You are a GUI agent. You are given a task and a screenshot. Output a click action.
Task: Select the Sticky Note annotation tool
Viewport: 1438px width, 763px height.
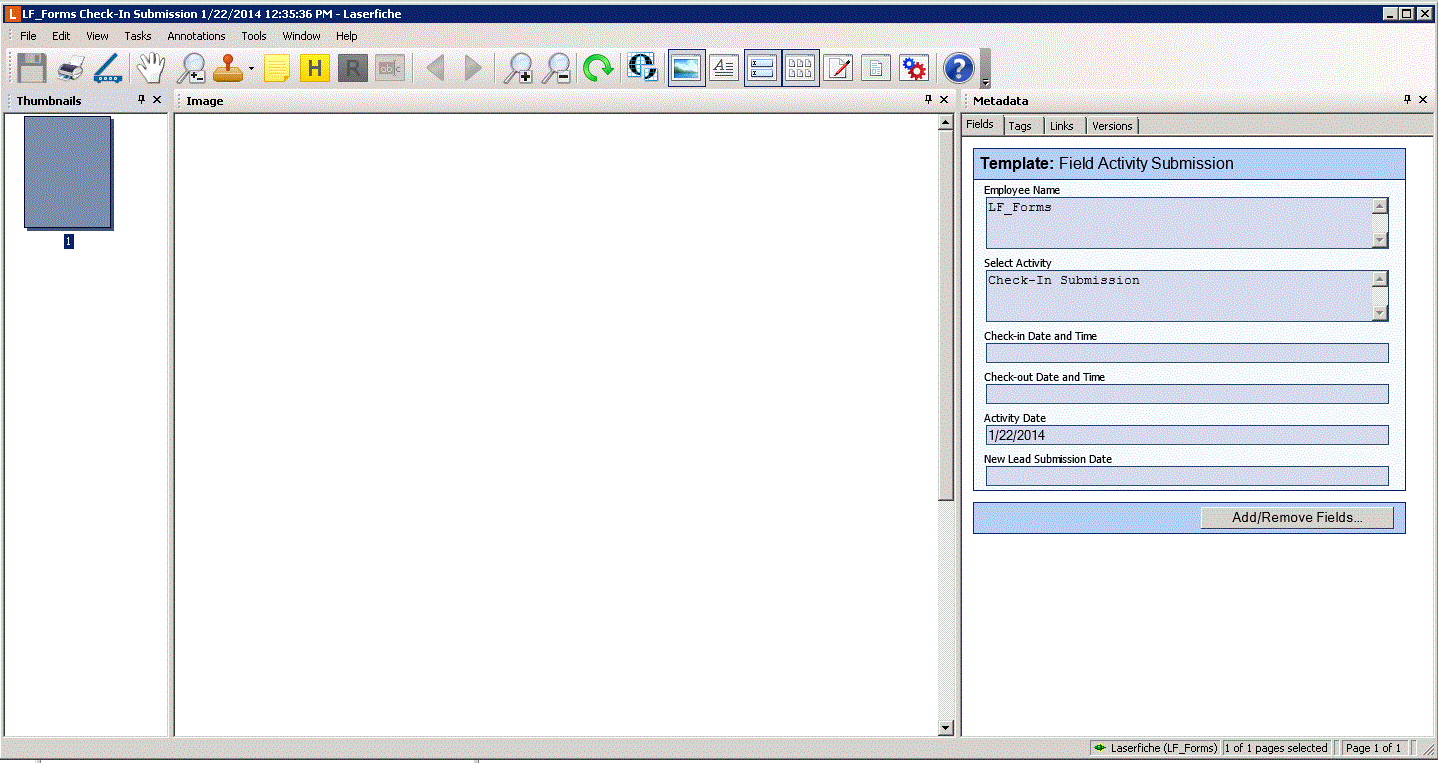tap(276, 68)
